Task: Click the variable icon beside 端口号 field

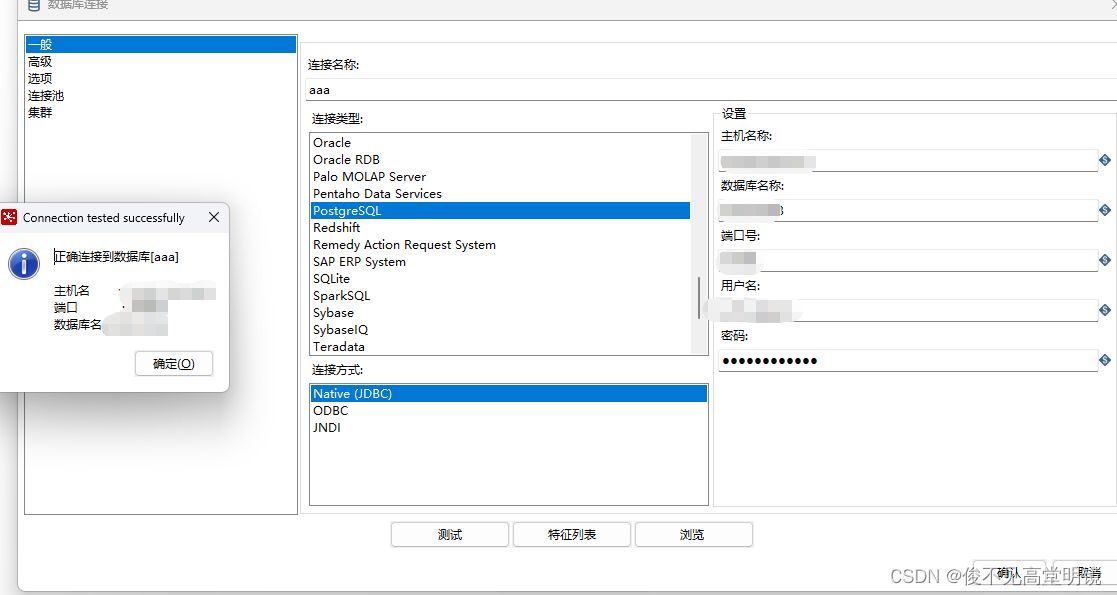Action: (x=1104, y=260)
